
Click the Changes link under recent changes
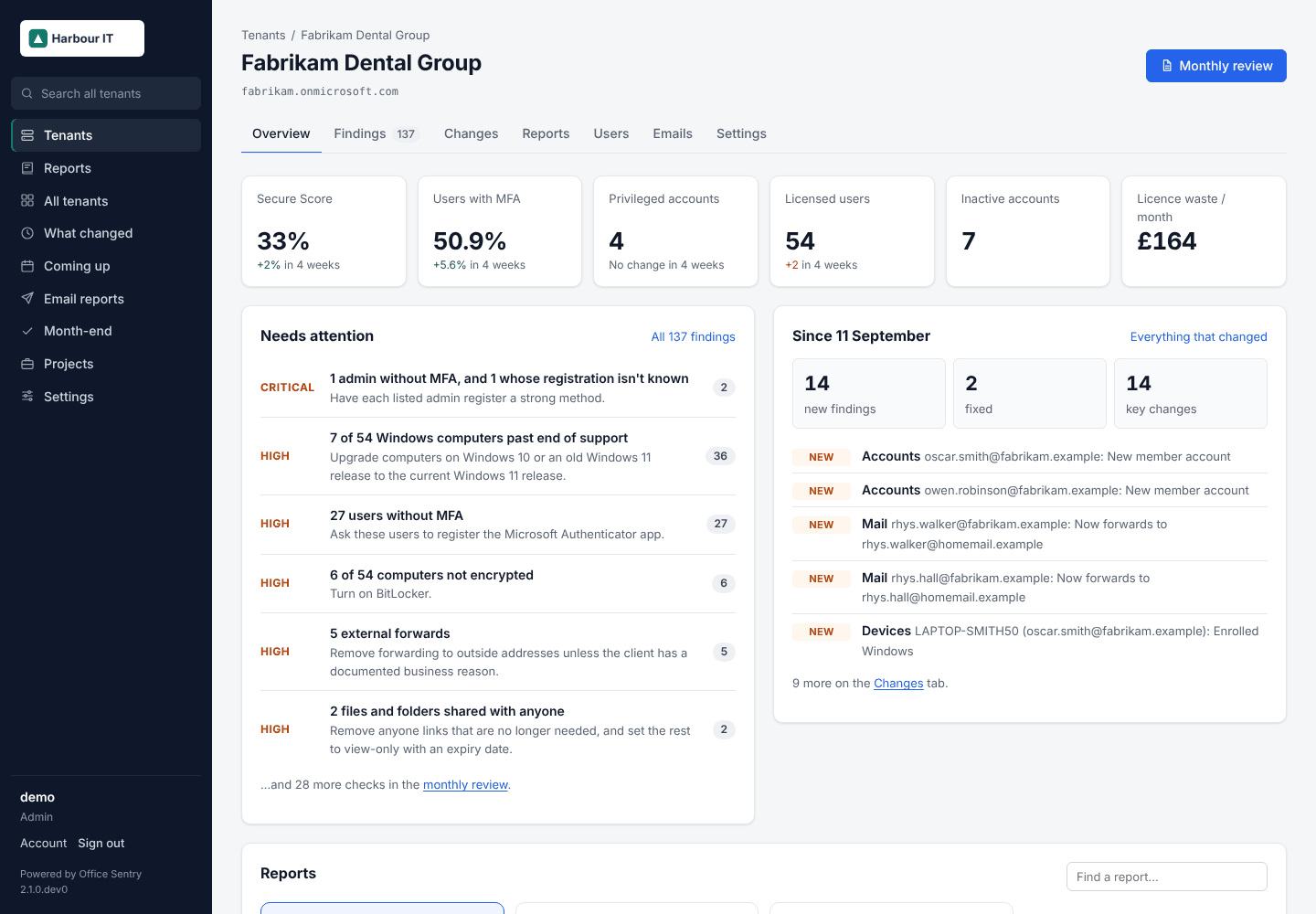click(x=898, y=684)
